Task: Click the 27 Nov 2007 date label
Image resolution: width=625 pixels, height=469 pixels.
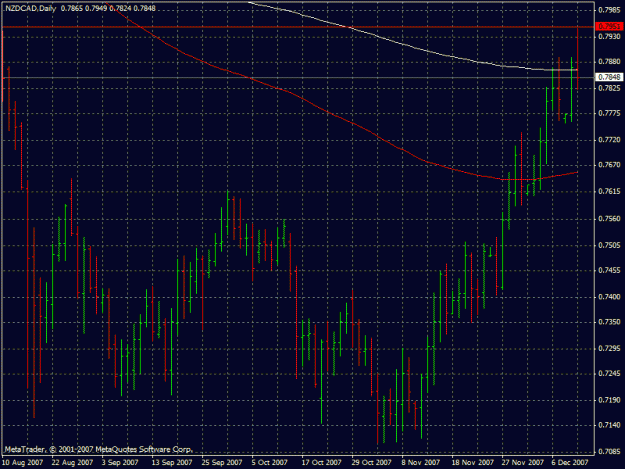Action: point(523,463)
